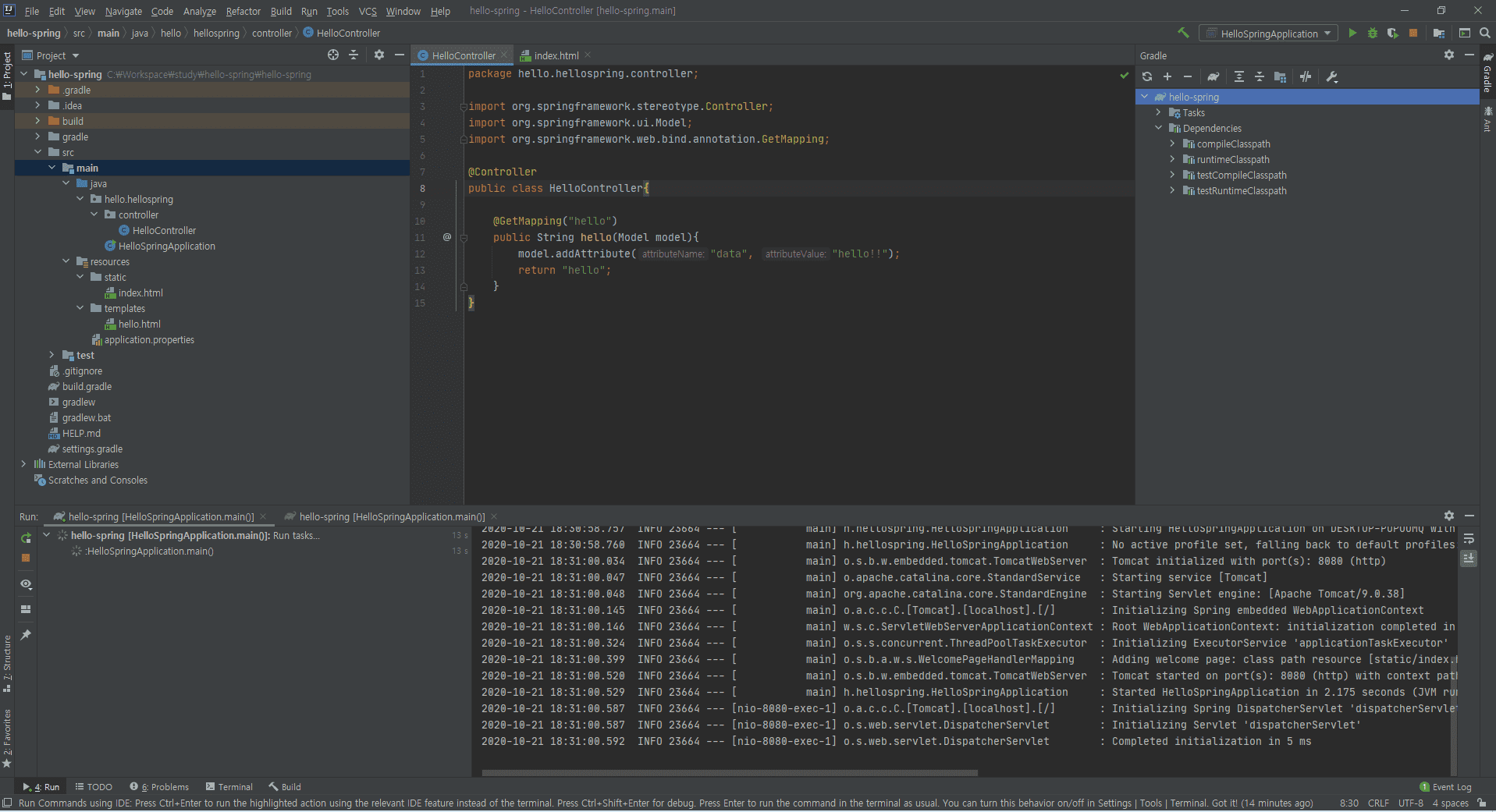
Task: Rerun the application in Run panel
Action: pyautogui.click(x=26, y=538)
